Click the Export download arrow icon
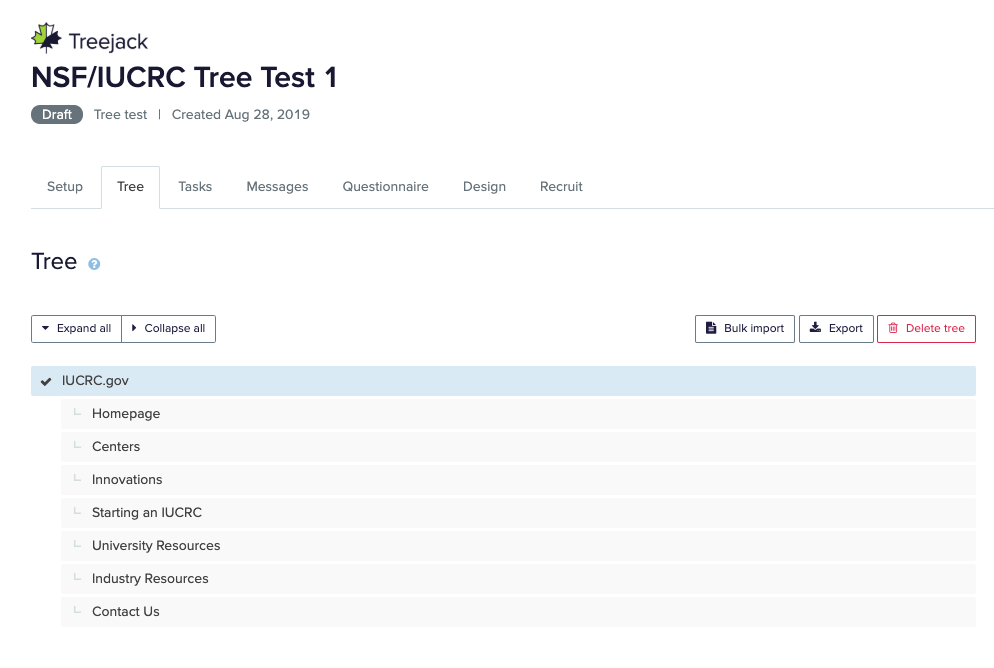The width and height of the screenshot is (994, 668). pyautogui.click(x=816, y=328)
